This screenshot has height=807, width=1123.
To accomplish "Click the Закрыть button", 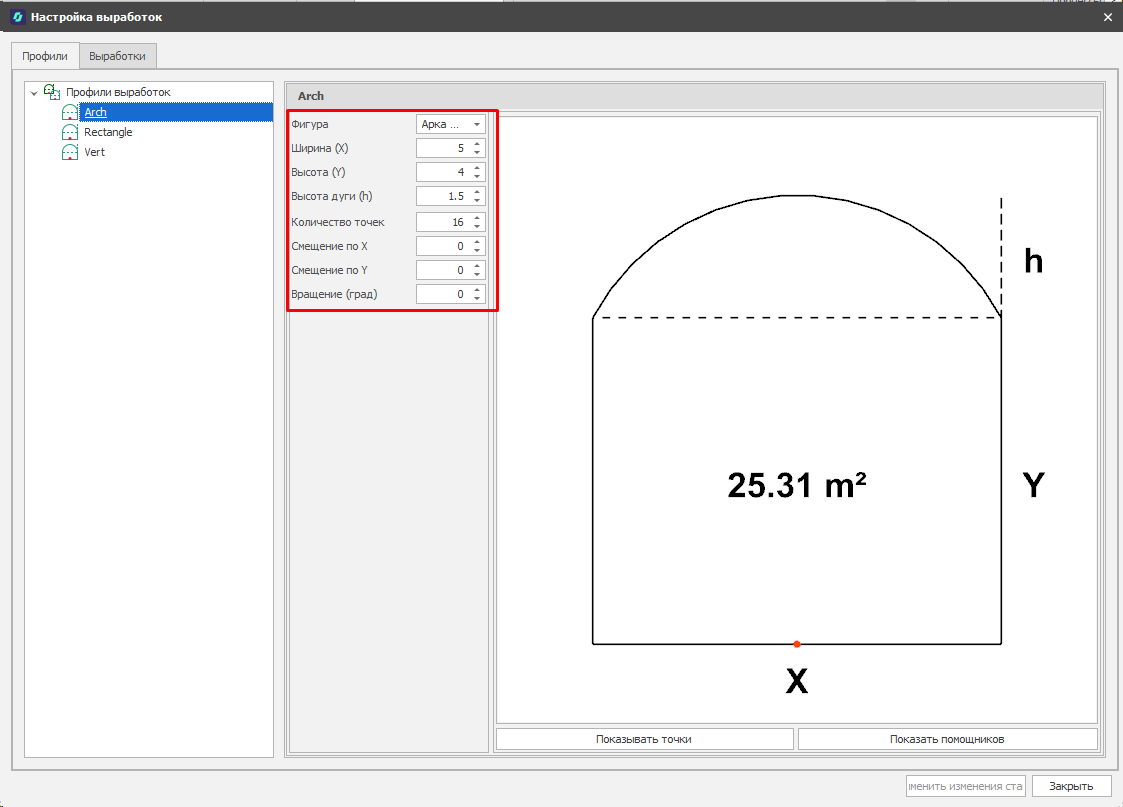I will coord(1071,786).
